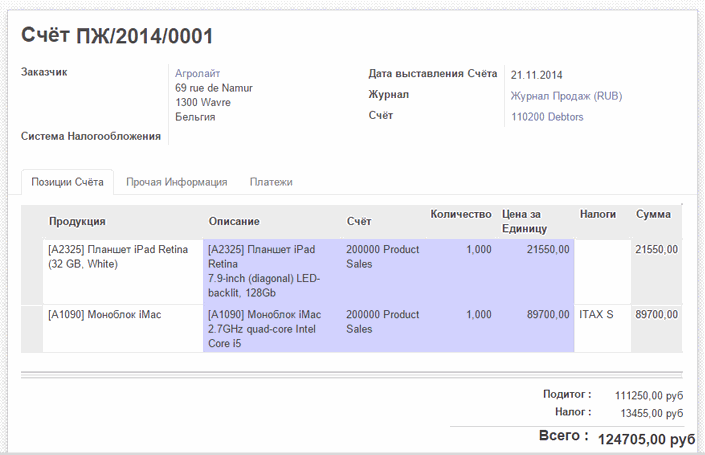Viewport: 705px width, 455px height.
Task: Follow the 110200 Debtors account link
Action: tap(547, 117)
